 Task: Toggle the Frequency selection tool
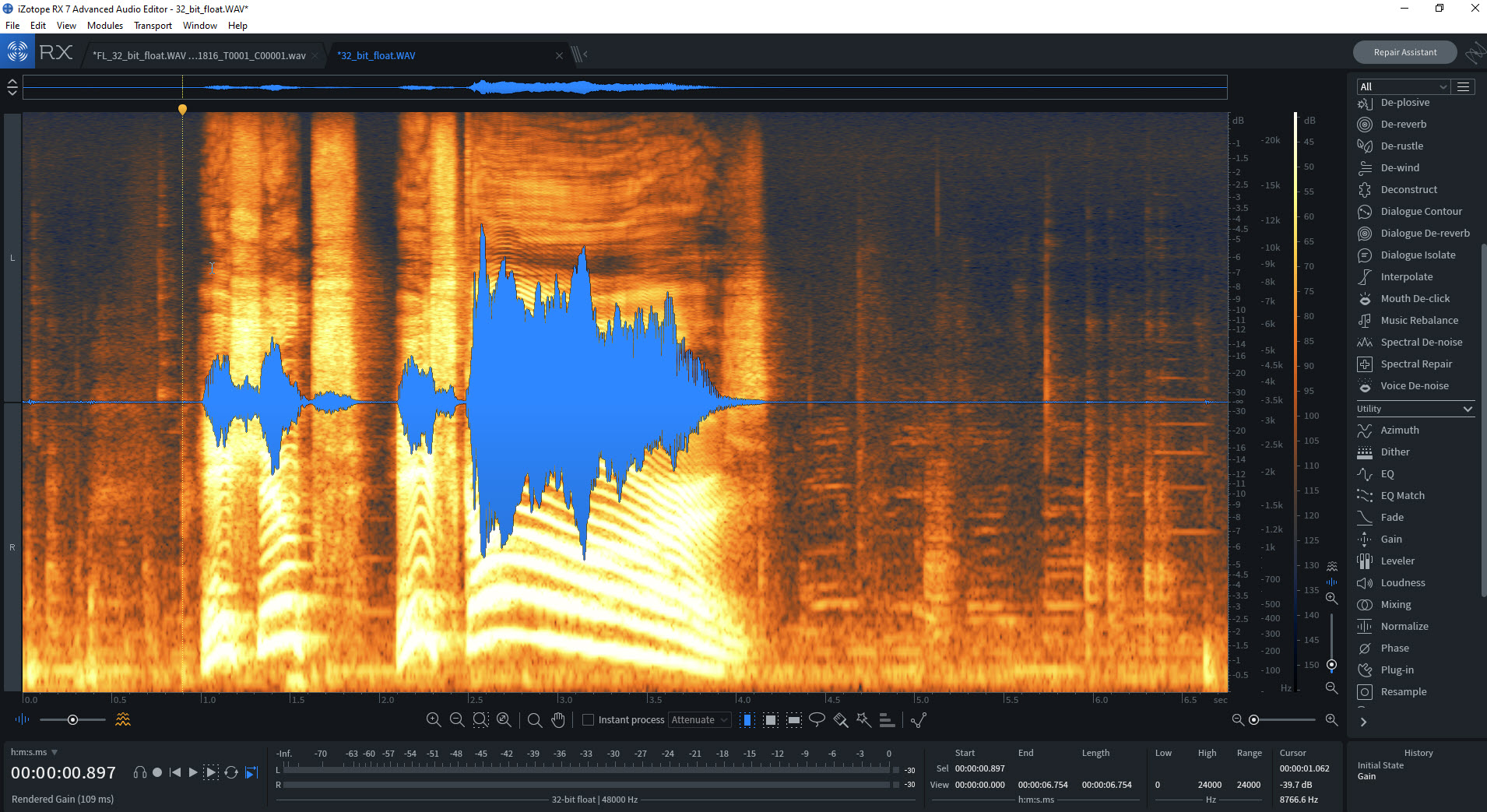click(794, 719)
